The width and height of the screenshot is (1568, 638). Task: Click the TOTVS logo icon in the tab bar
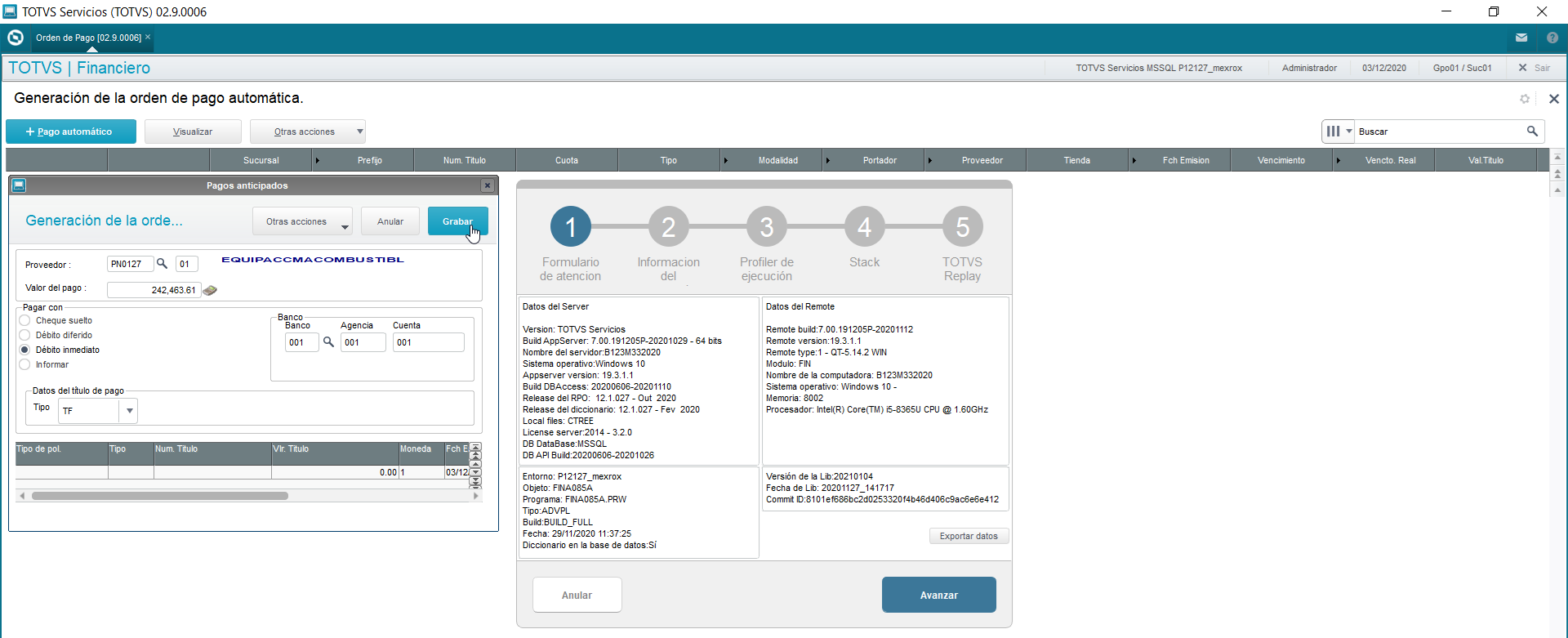point(15,38)
